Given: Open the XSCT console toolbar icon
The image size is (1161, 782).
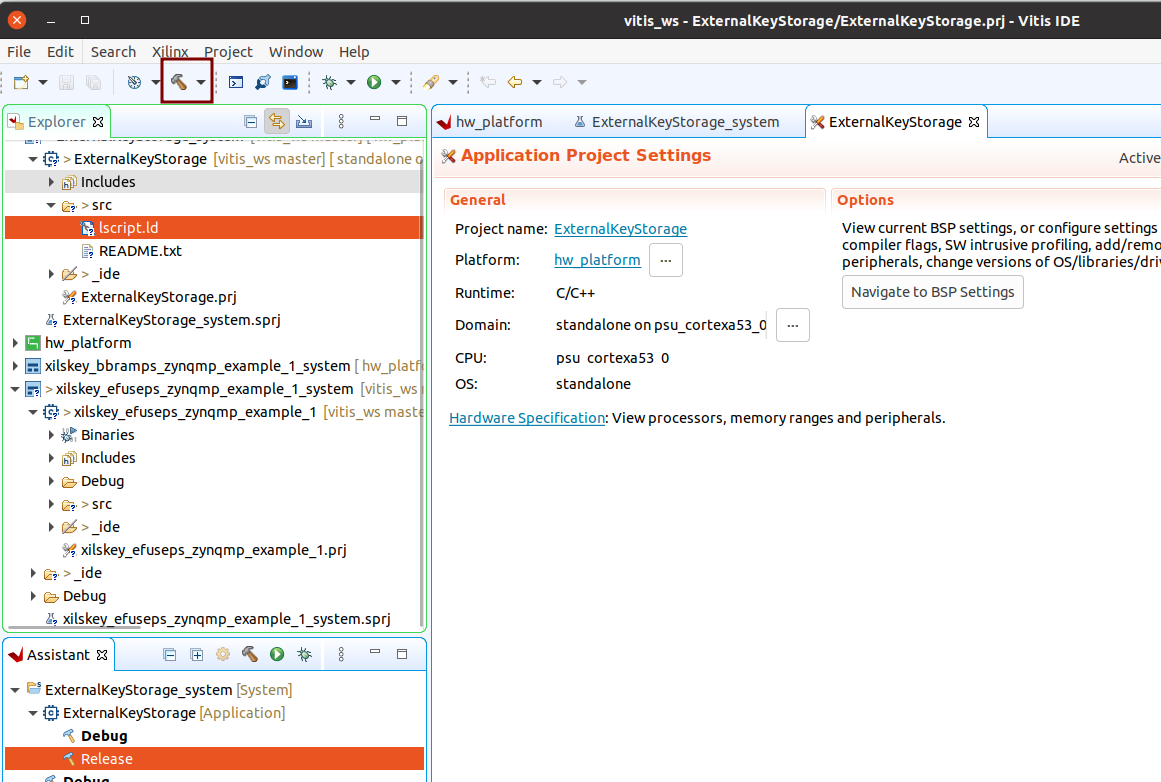Looking at the screenshot, I should [235, 82].
